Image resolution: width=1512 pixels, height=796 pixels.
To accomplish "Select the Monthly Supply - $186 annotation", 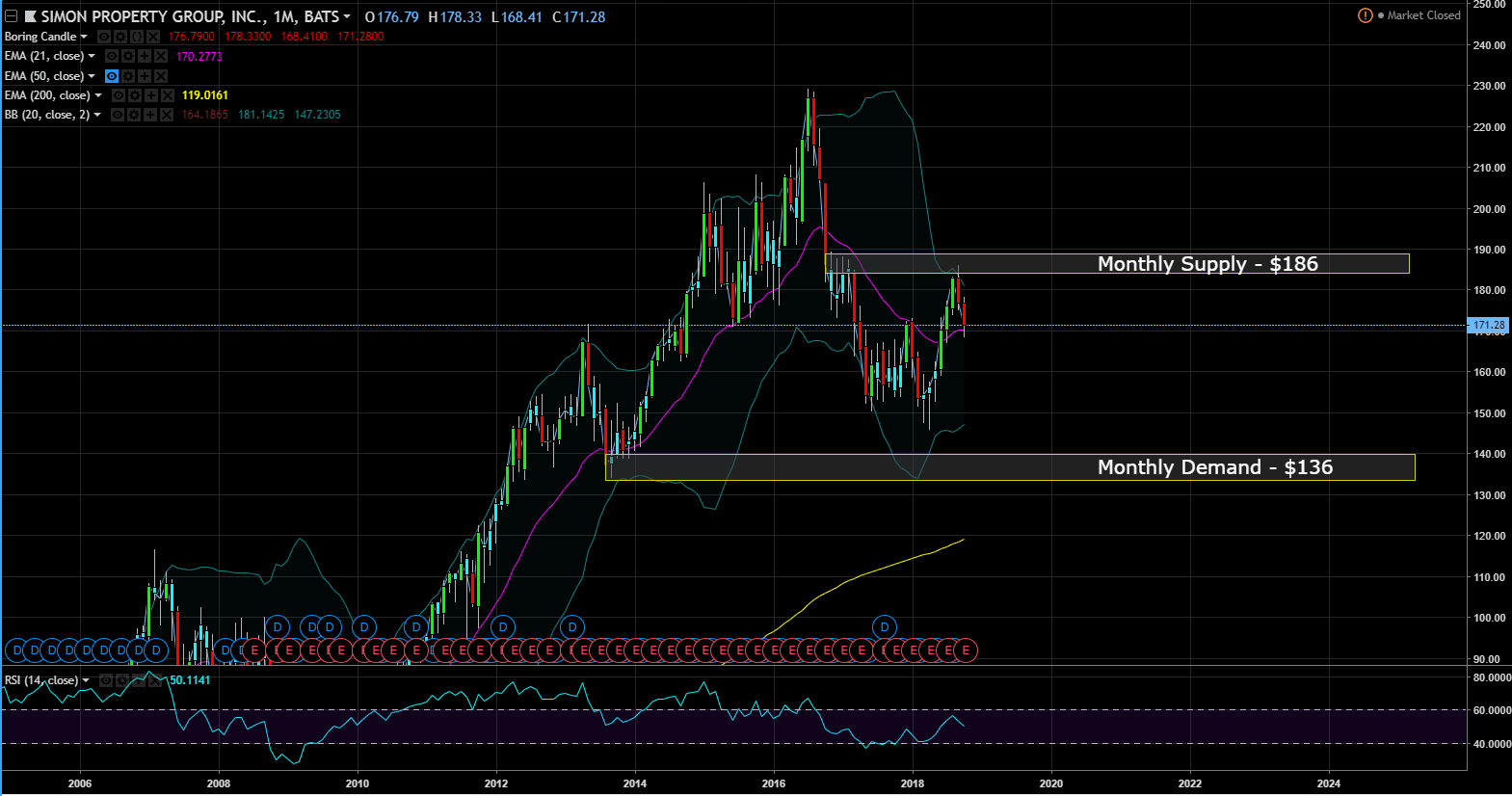I will pyautogui.click(x=1207, y=264).
